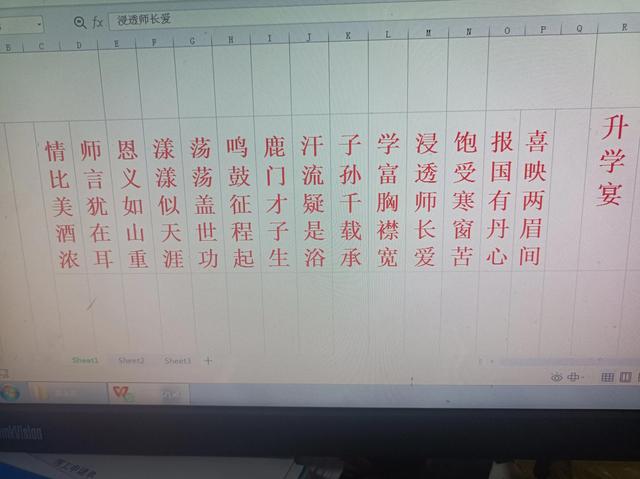640x479 pixels.
Task: Switch to page layout view icon
Action: pyautogui.click(x=625, y=377)
